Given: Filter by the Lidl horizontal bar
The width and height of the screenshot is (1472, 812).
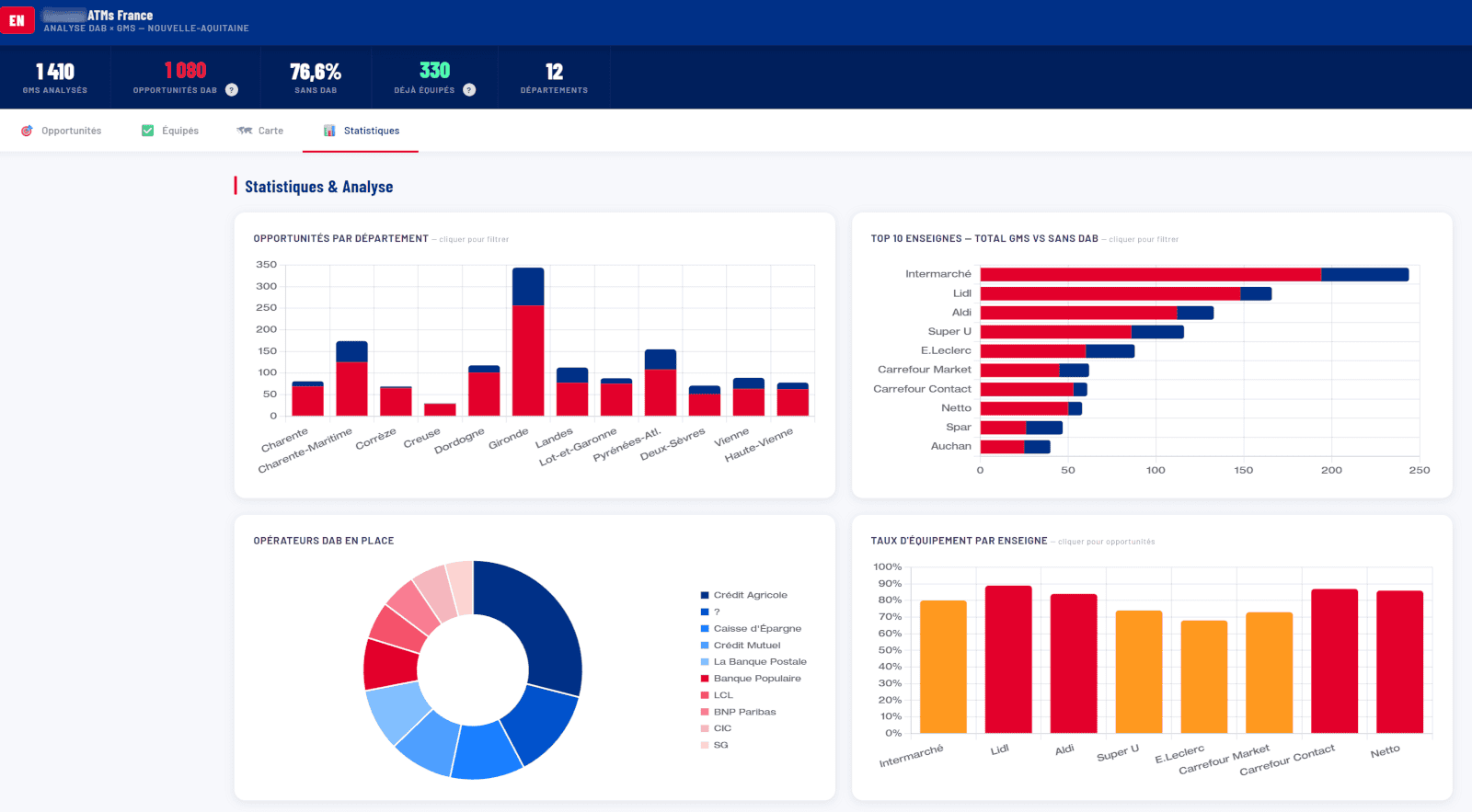Looking at the screenshot, I should pyautogui.click(x=1126, y=293).
